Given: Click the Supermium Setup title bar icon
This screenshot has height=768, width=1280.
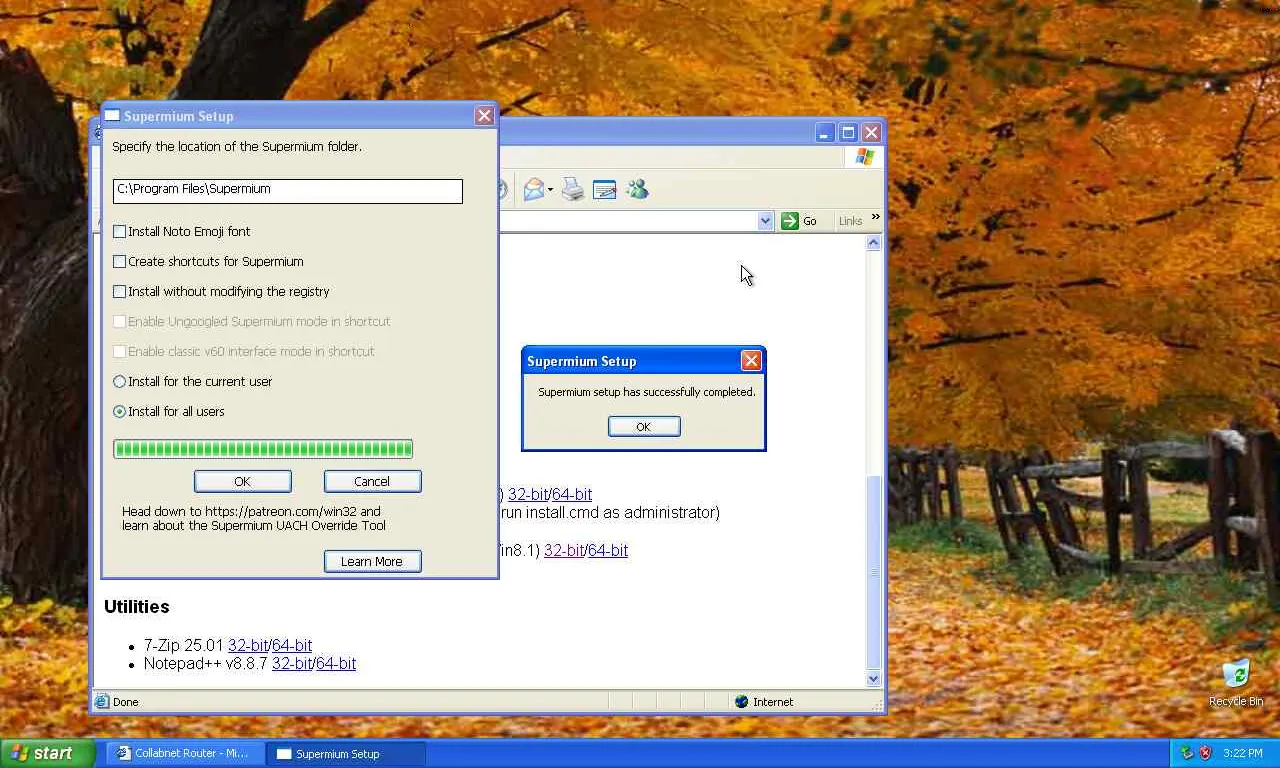Looking at the screenshot, I should coord(113,116).
